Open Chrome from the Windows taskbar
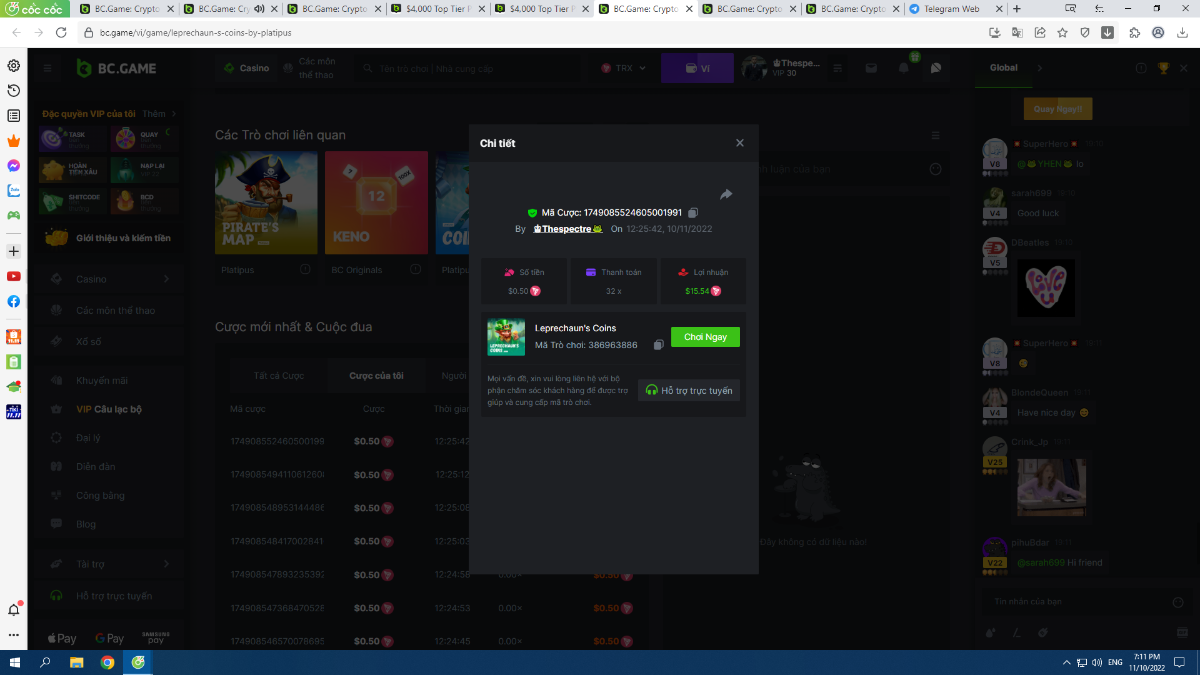Image resolution: width=1200 pixels, height=675 pixels. point(107,662)
